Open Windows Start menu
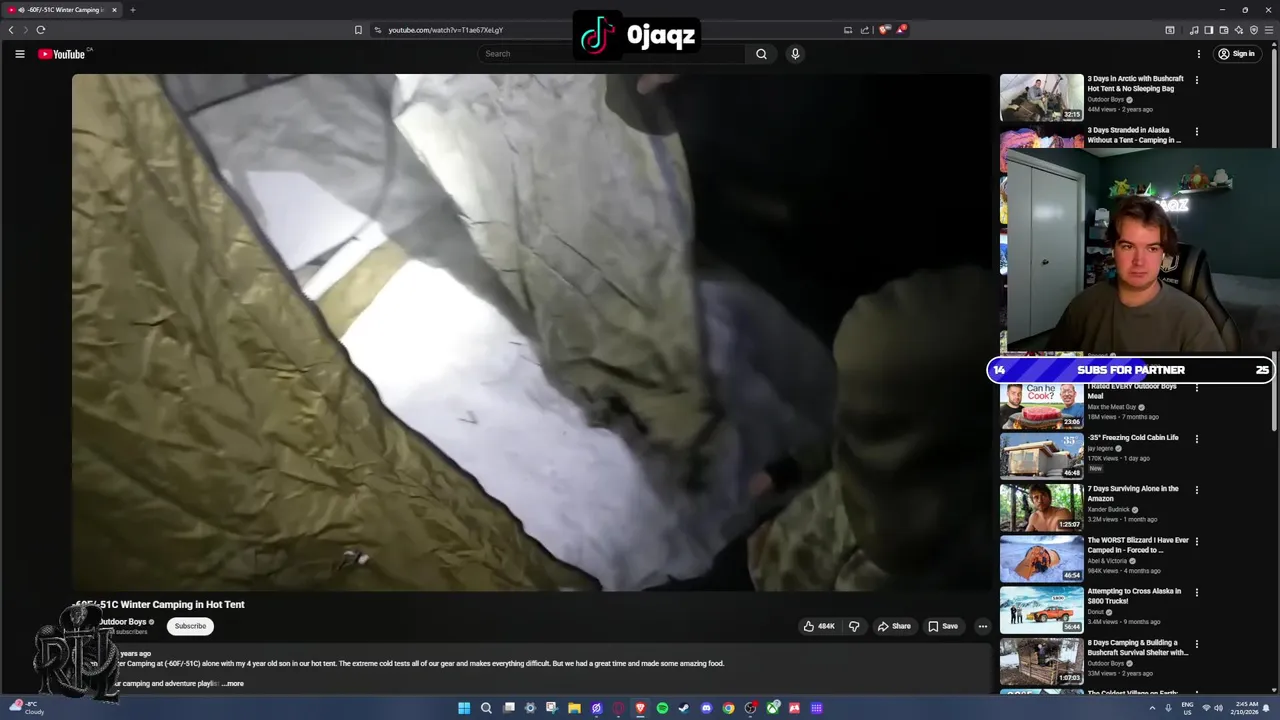This screenshot has width=1280, height=720. point(464,708)
